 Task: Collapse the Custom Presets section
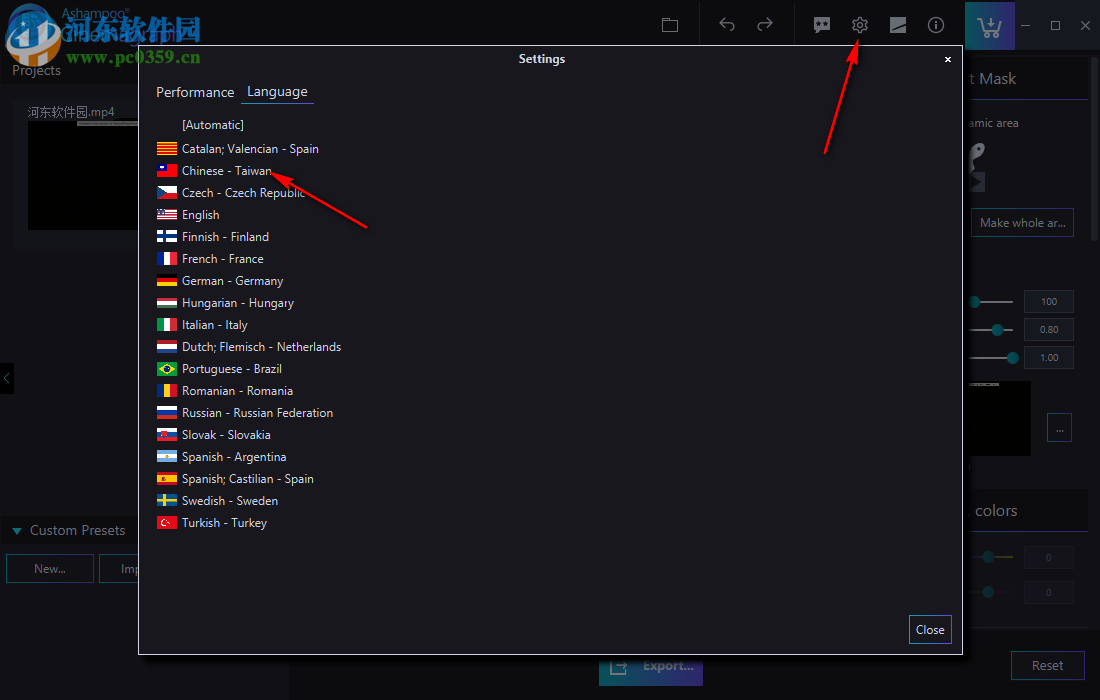point(17,531)
